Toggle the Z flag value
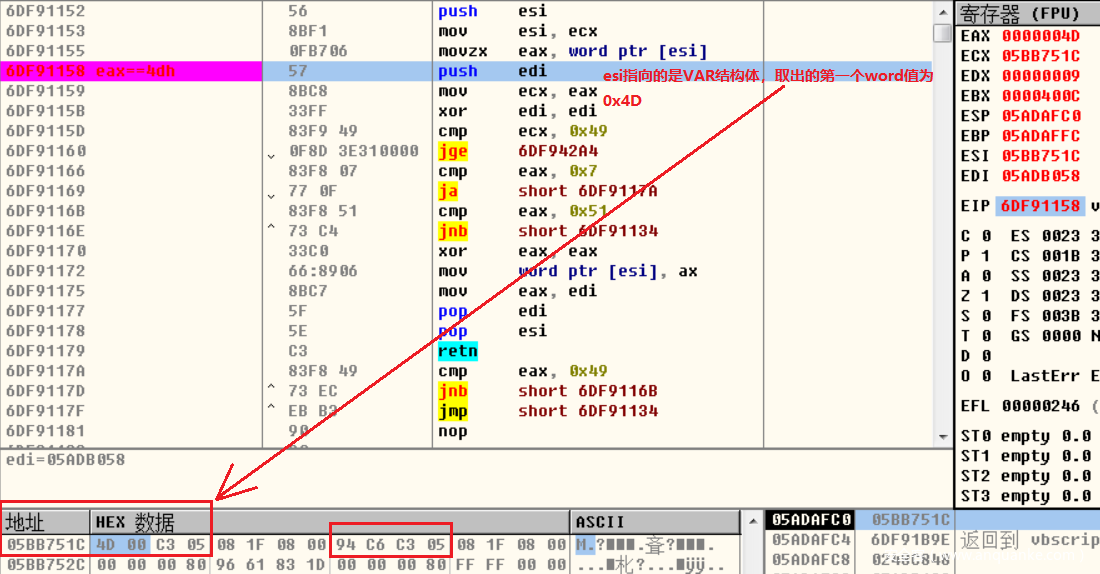Viewport: 1100px width, 574px height. pyautogui.click(x=985, y=296)
